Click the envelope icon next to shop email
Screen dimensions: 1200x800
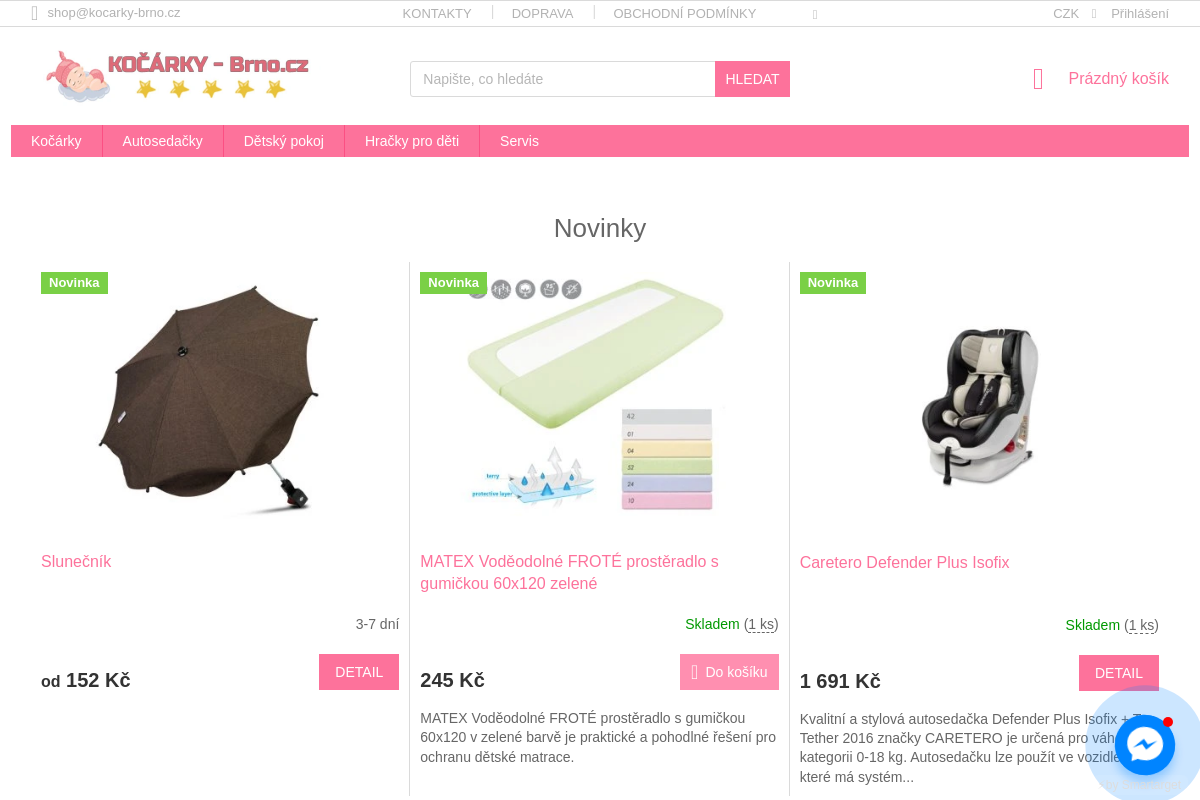(x=35, y=13)
